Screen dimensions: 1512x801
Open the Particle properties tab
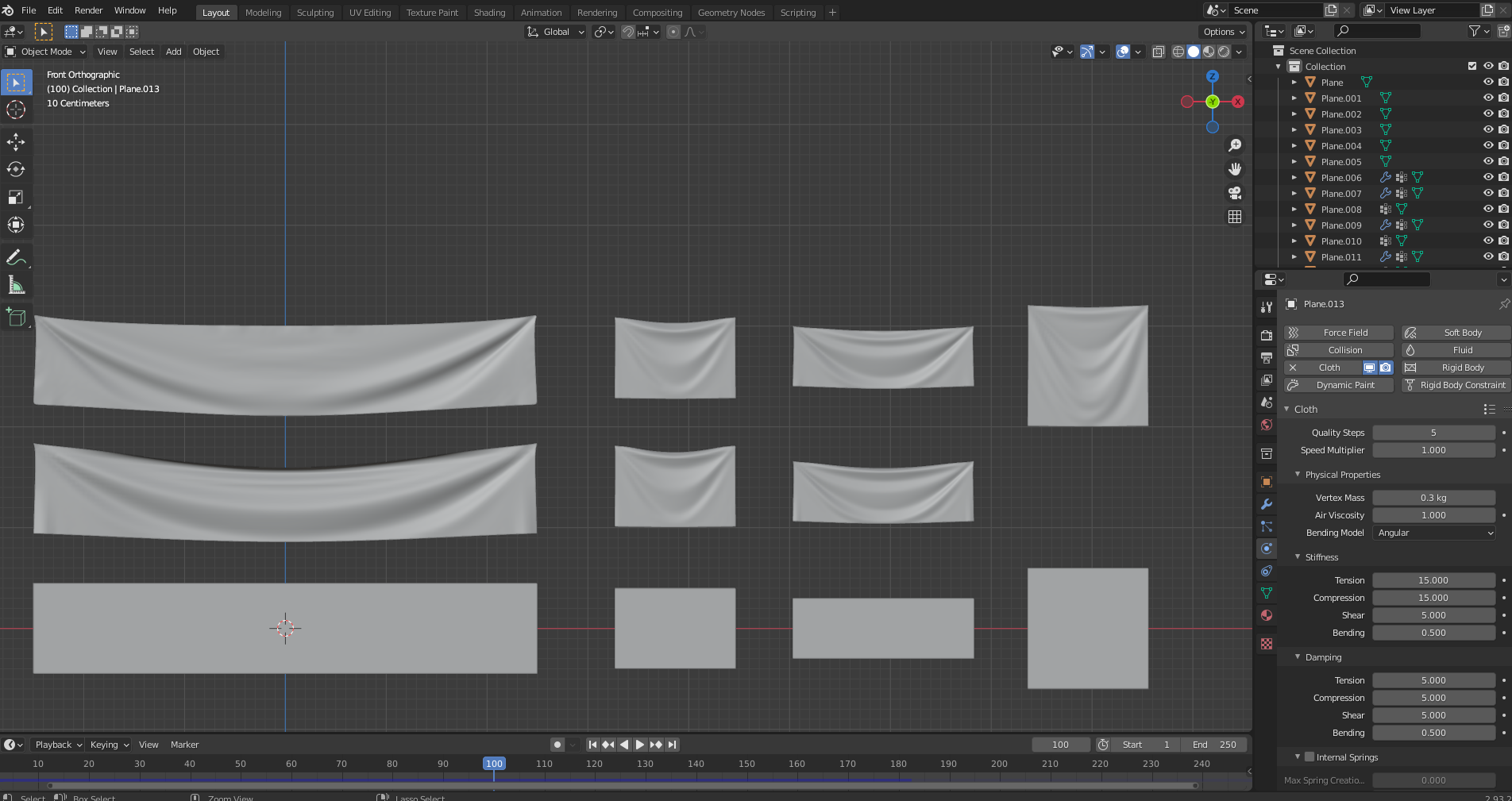[x=1267, y=526]
